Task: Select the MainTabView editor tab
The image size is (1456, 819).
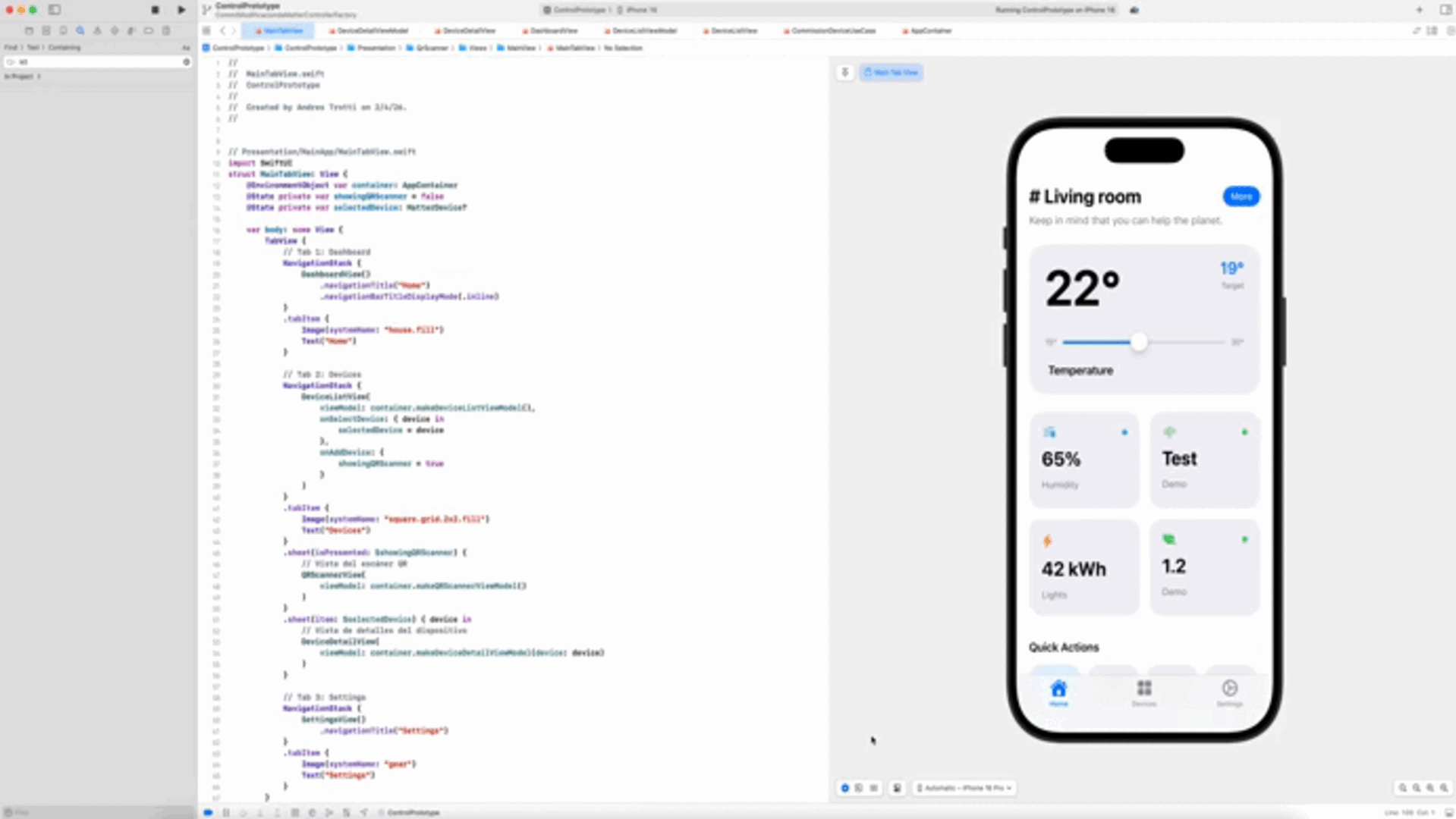Action: coord(278,31)
